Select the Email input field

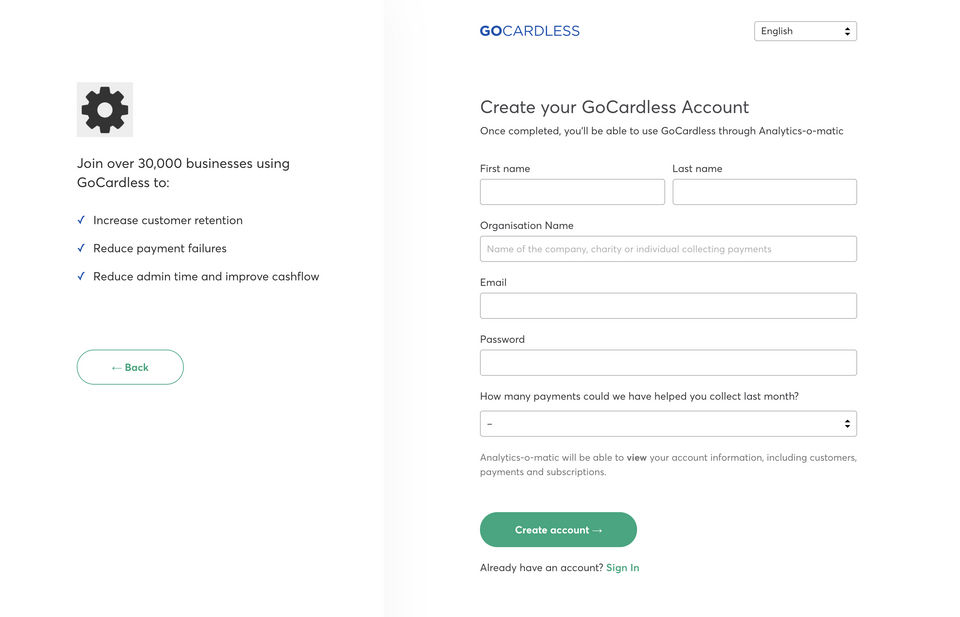click(668, 306)
